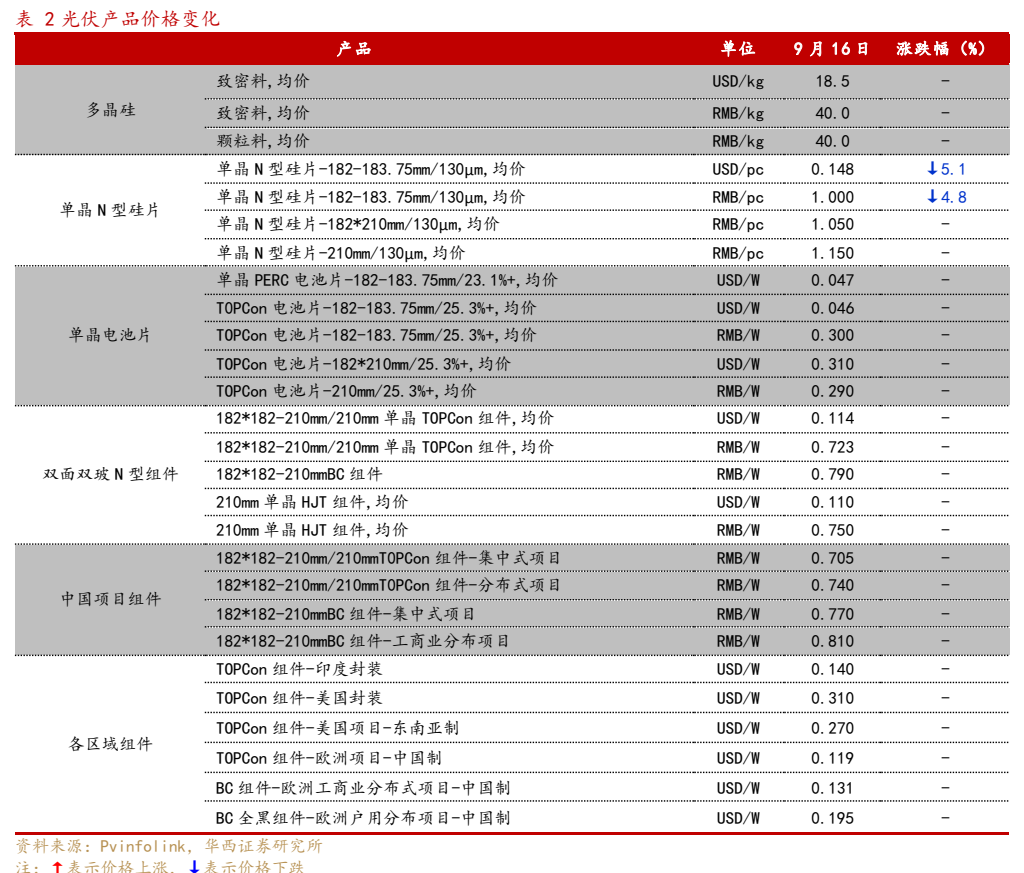The height and width of the screenshot is (873, 1024).
Task: Click the price value 1.000
Action: pyautogui.click(x=833, y=197)
